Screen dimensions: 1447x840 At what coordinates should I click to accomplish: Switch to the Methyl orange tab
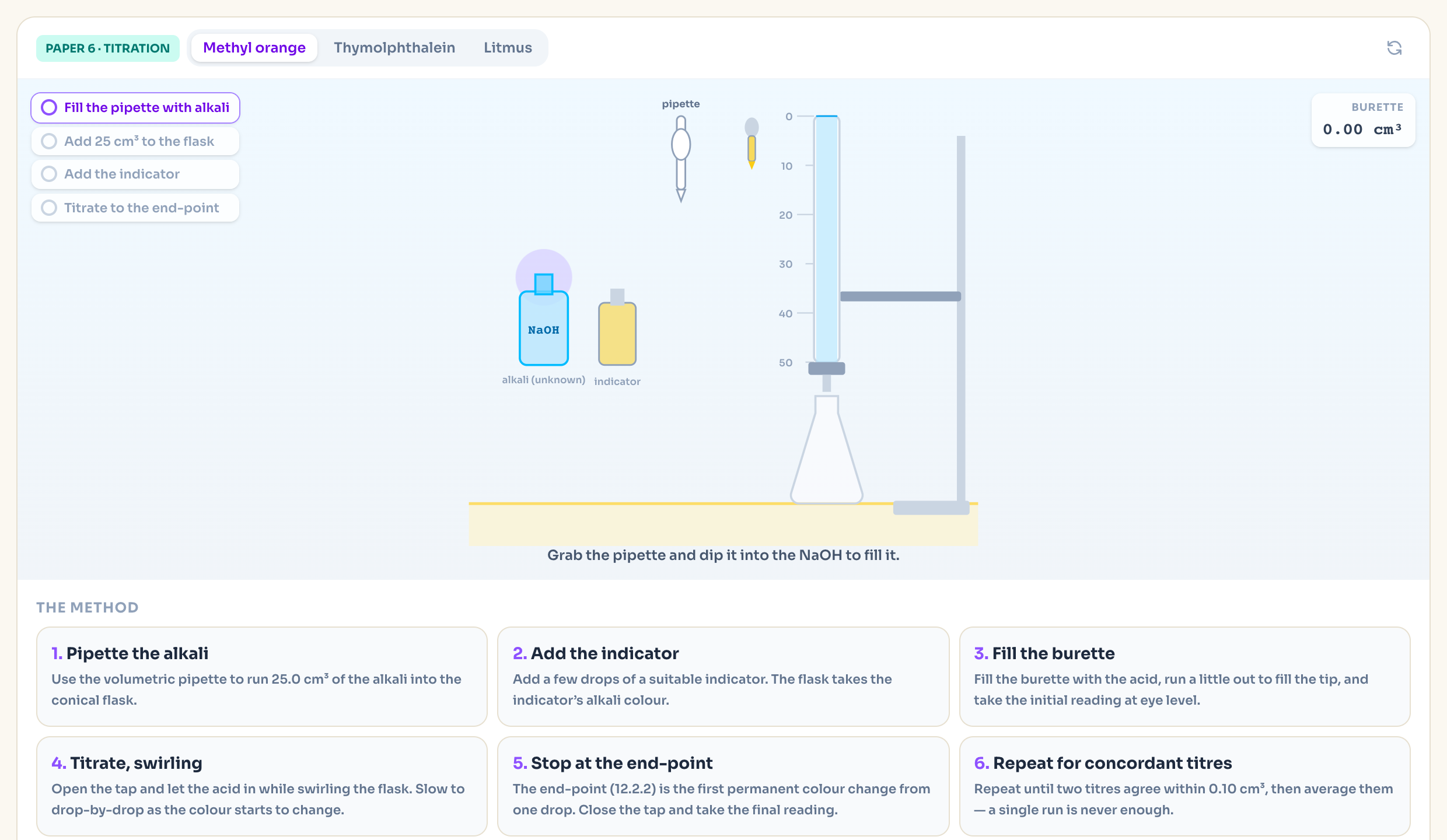click(254, 48)
